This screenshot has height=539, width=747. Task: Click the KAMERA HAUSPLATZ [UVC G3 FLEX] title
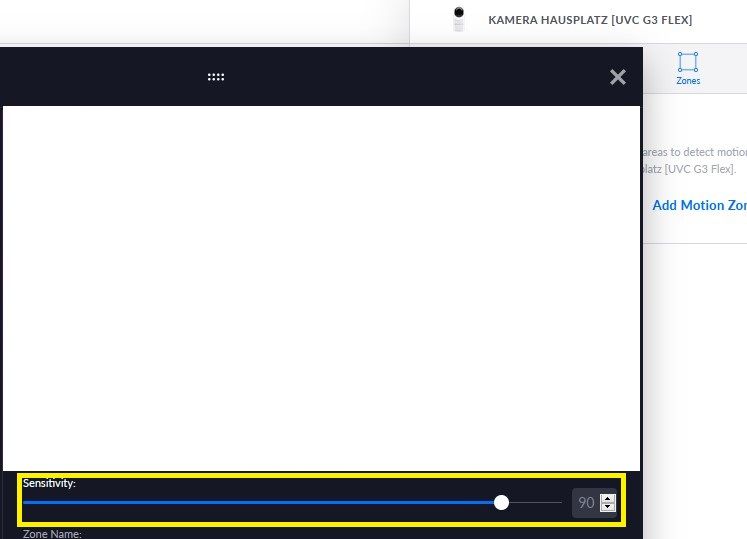tap(590, 20)
